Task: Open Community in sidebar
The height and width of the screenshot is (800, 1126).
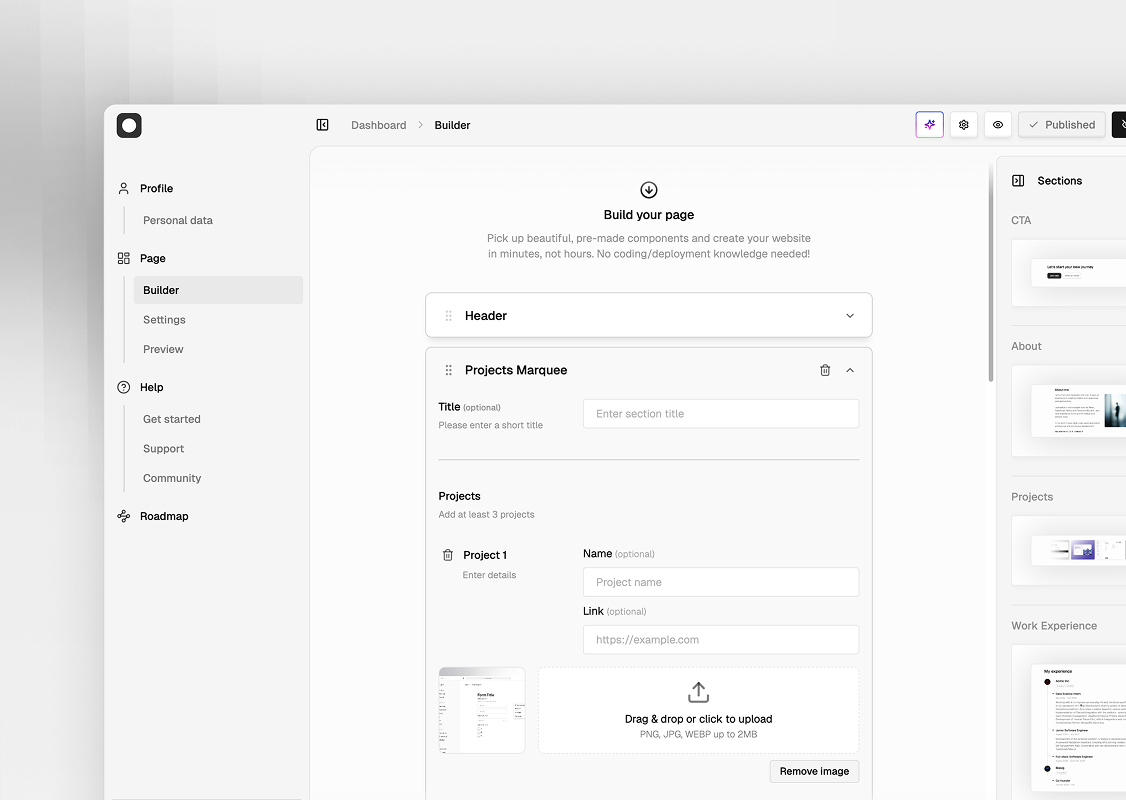Action: (172, 478)
